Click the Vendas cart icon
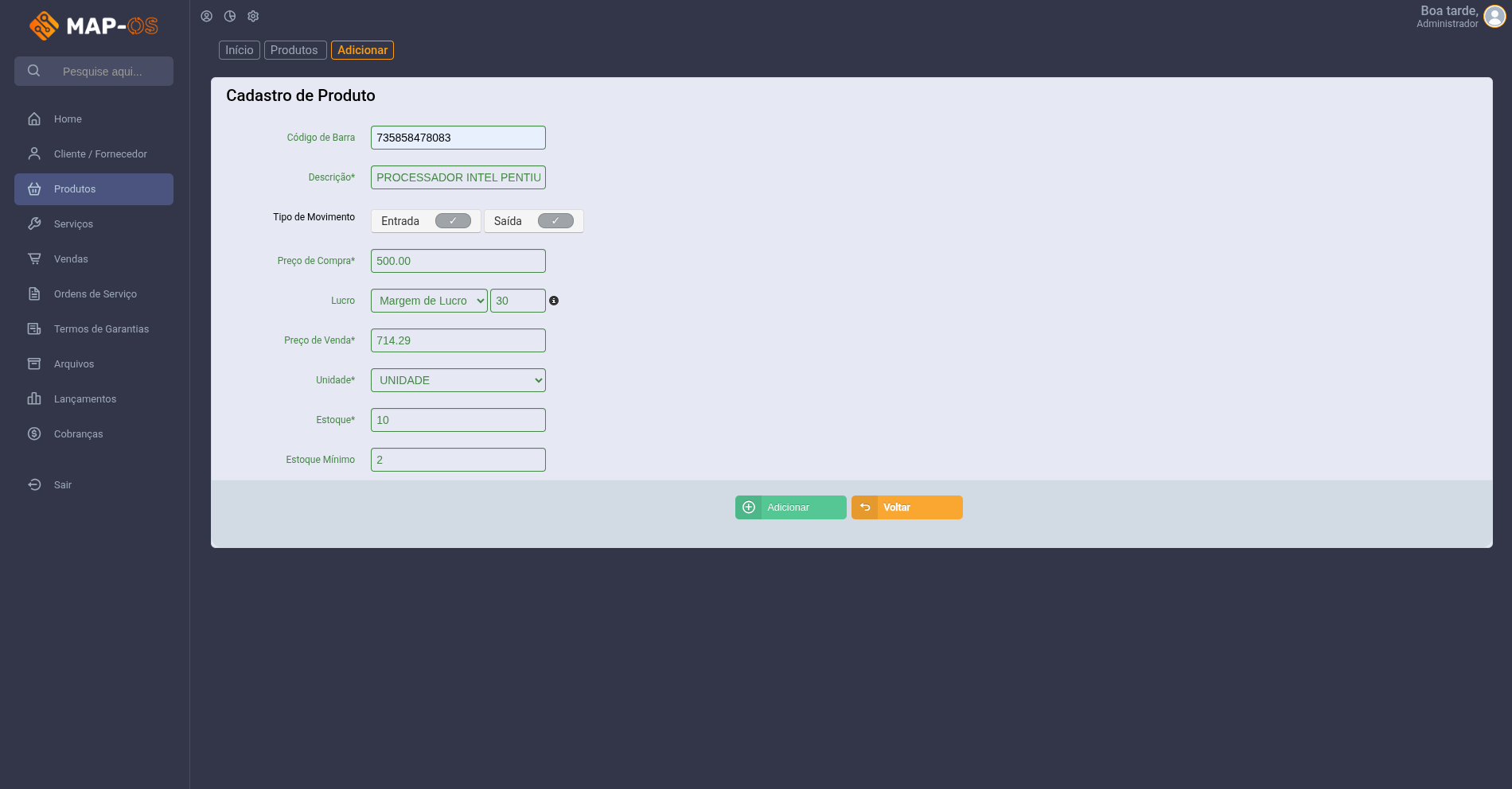Viewport: 1512px width, 789px height. click(34, 258)
